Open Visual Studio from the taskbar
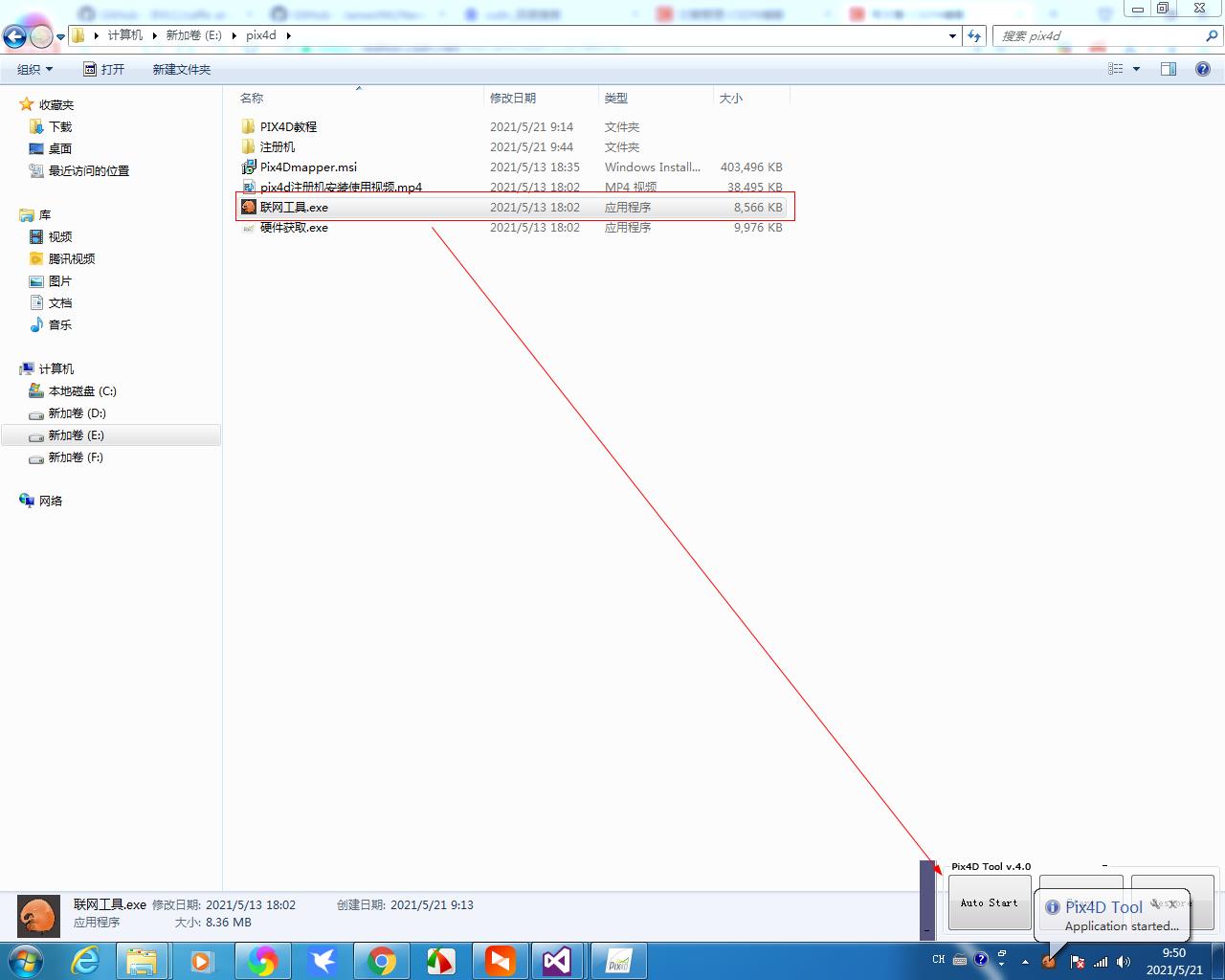The width and height of the screenshot is (1225, 980). click(557, 961)
